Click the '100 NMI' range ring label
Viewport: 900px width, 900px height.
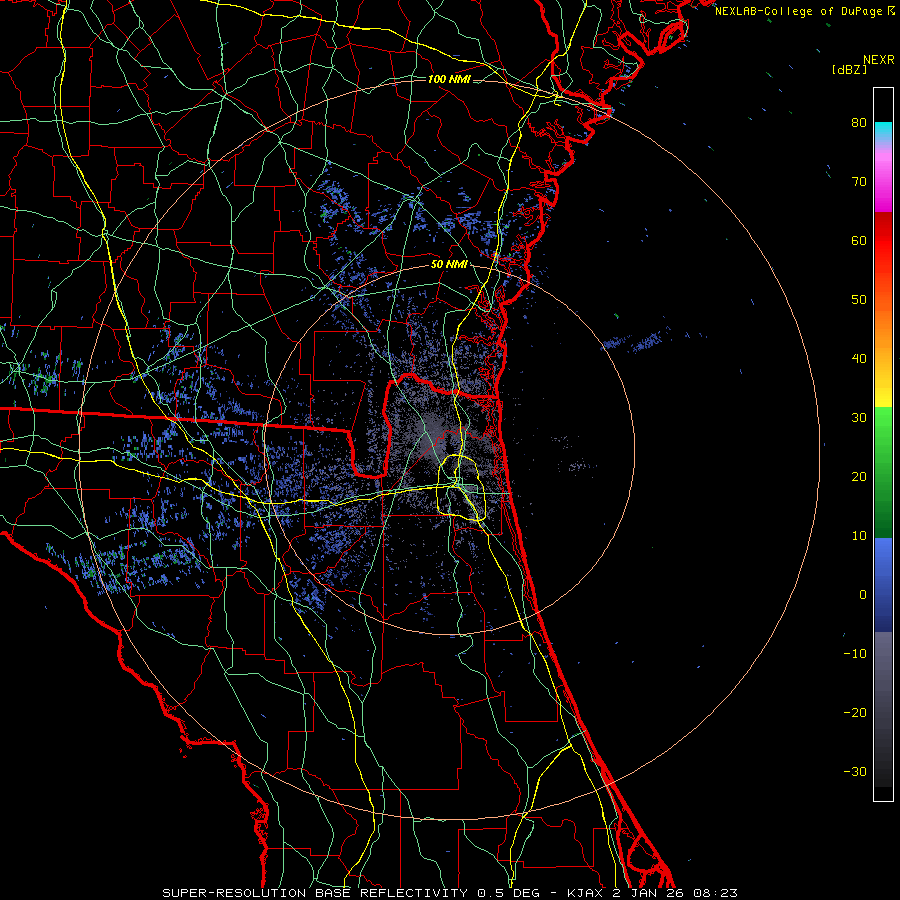click(449, 79)
